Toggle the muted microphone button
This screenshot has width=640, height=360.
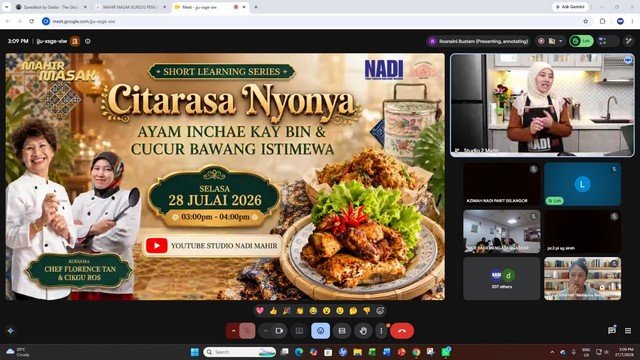tap(247, 331)
